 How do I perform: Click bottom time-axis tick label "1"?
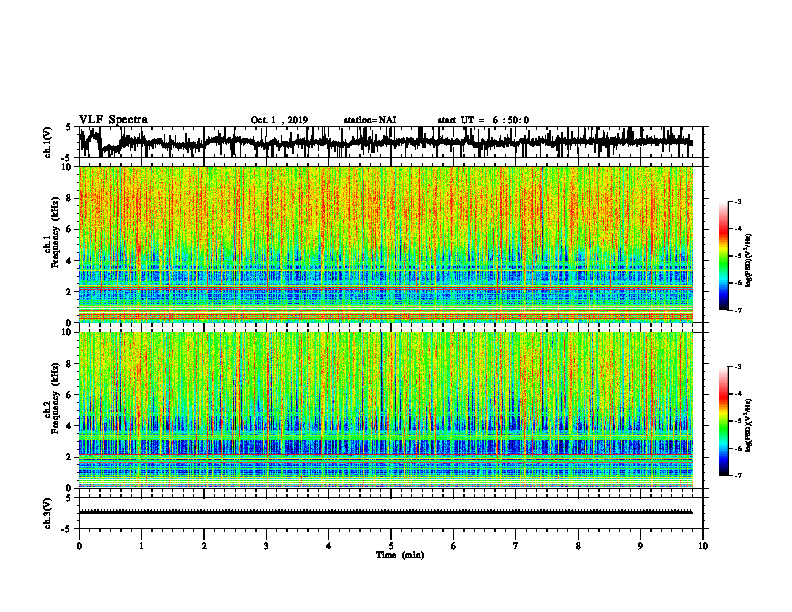click(141, 546)
